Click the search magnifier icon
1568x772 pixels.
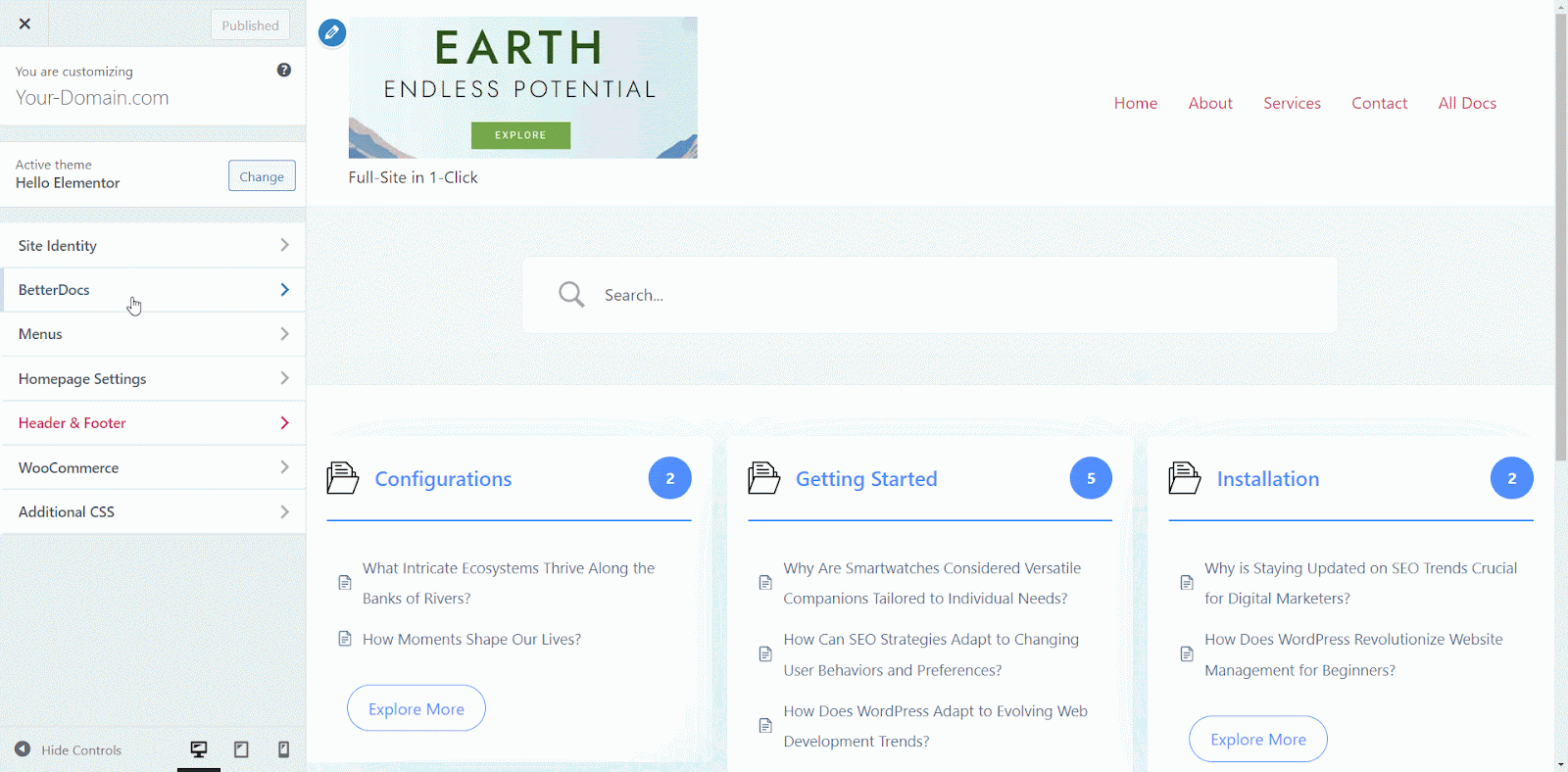click(x=571, y=295)
